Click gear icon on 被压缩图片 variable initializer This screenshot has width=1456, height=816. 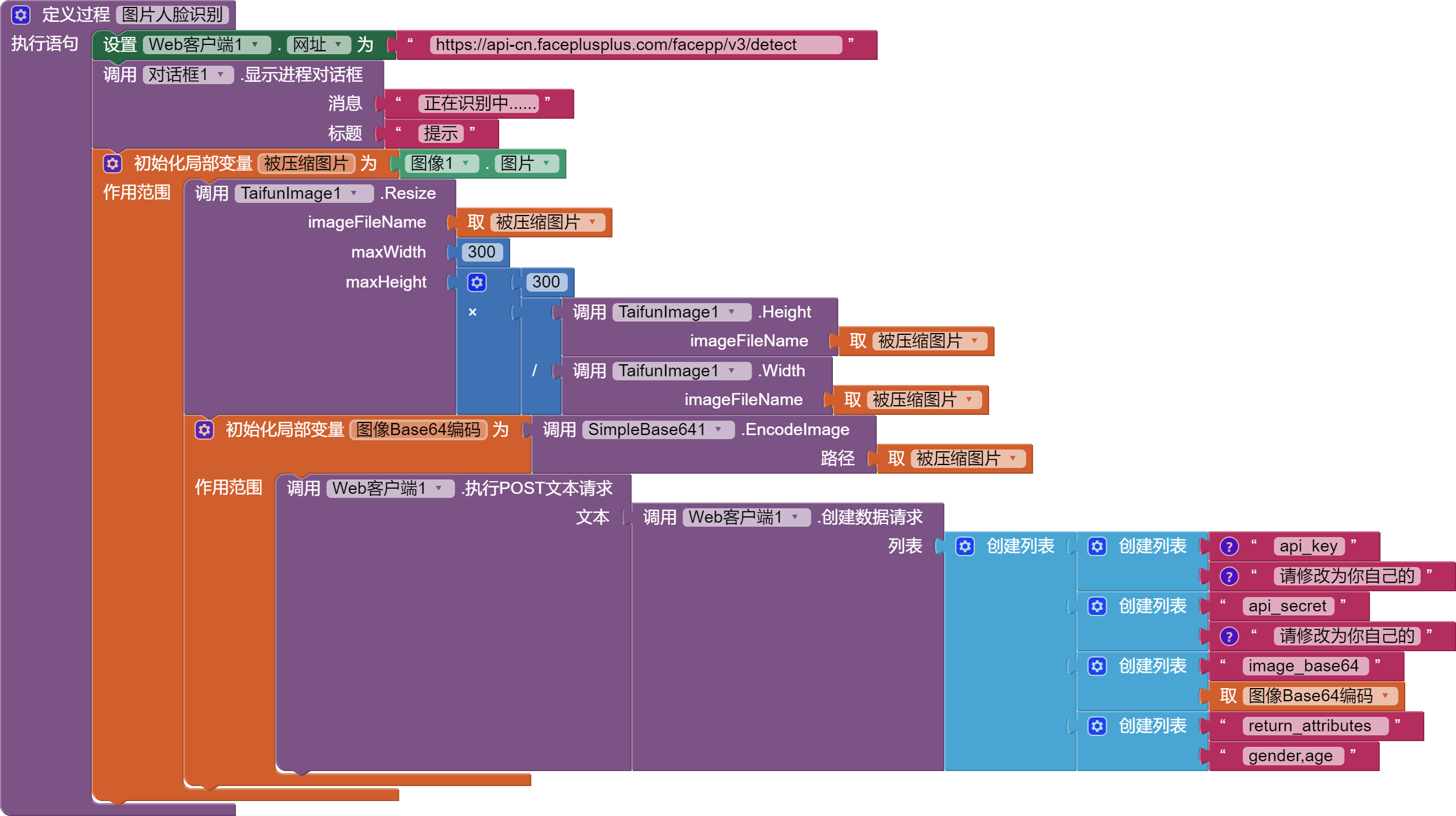tap(112, 164)
